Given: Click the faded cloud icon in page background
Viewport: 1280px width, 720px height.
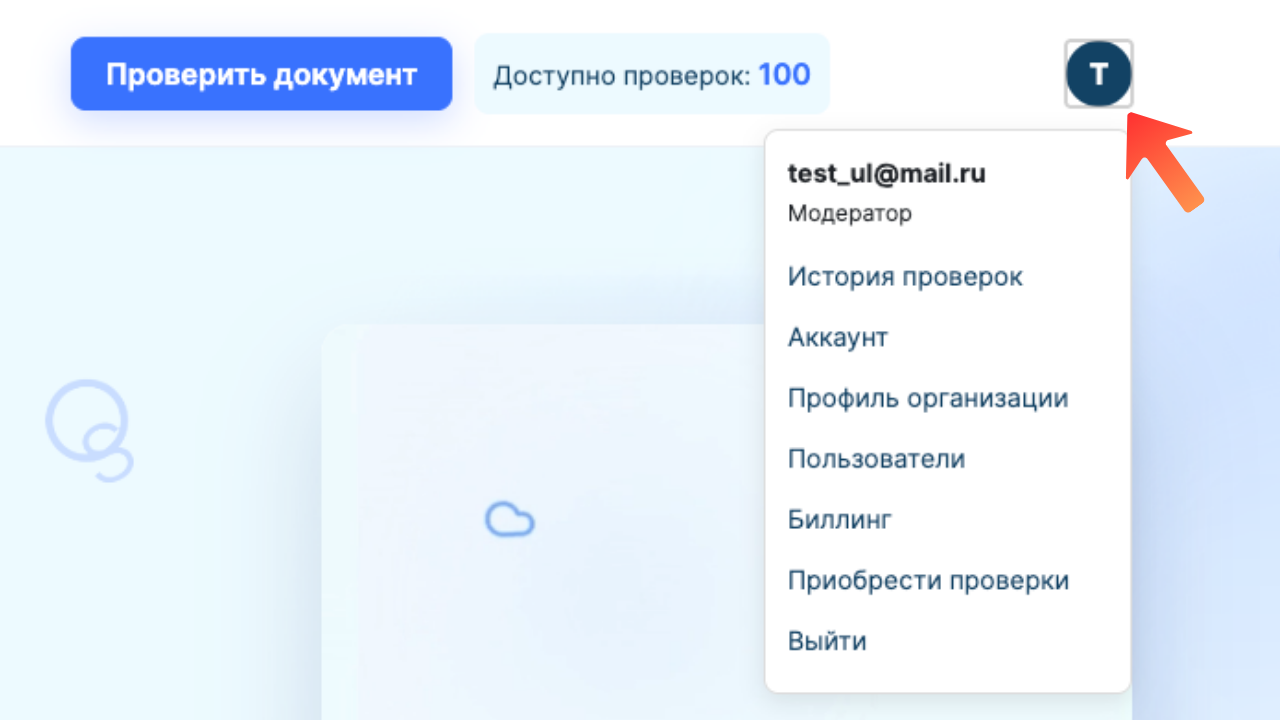Looking at the screenshot, I should click(x=509, y=518).
